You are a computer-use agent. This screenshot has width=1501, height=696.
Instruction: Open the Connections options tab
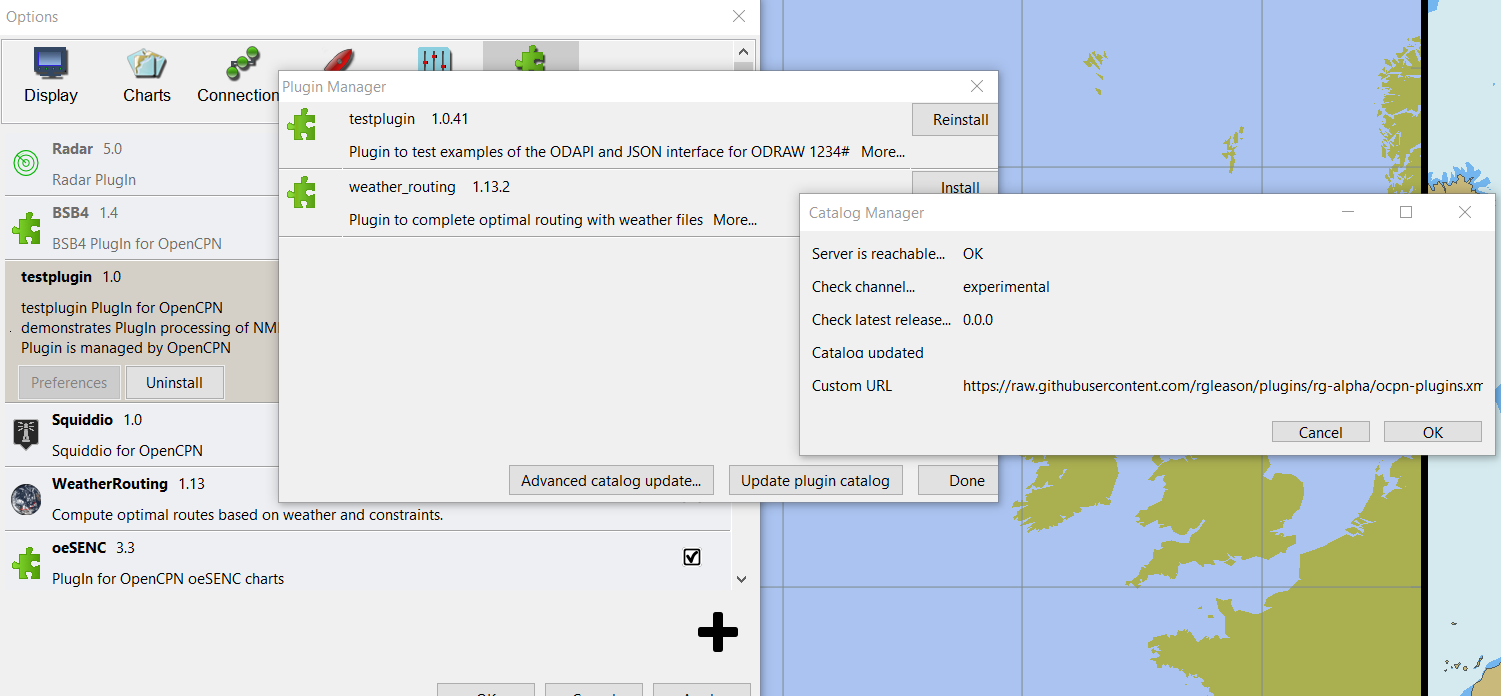pos(238,76)
